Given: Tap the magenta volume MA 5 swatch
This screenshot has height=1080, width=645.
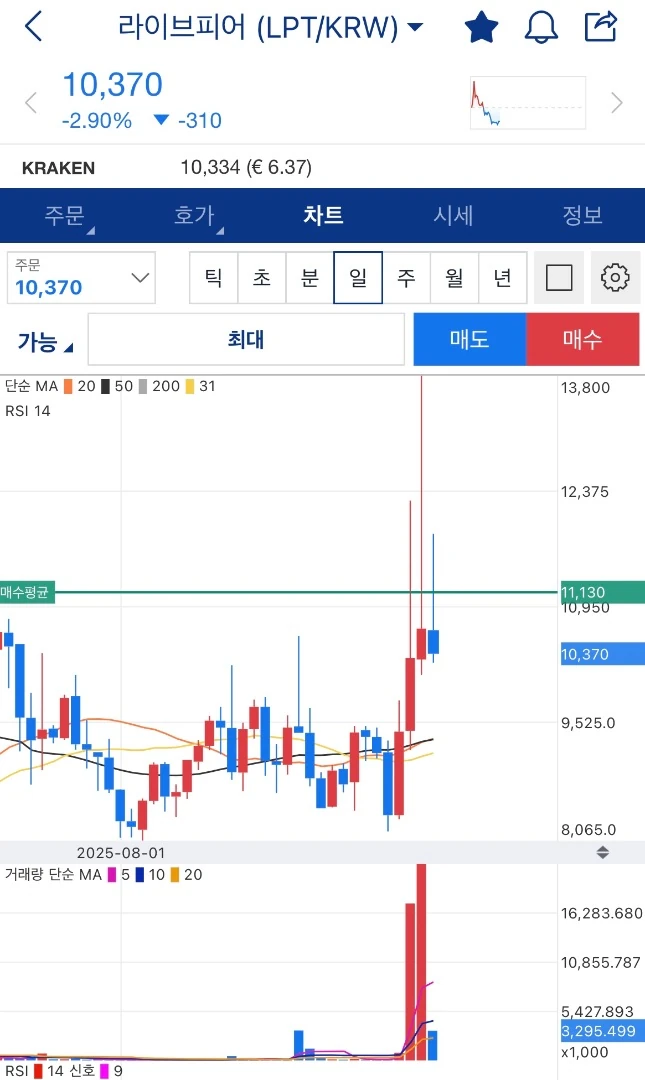Looking at the screenshot, I should [112, 875].
